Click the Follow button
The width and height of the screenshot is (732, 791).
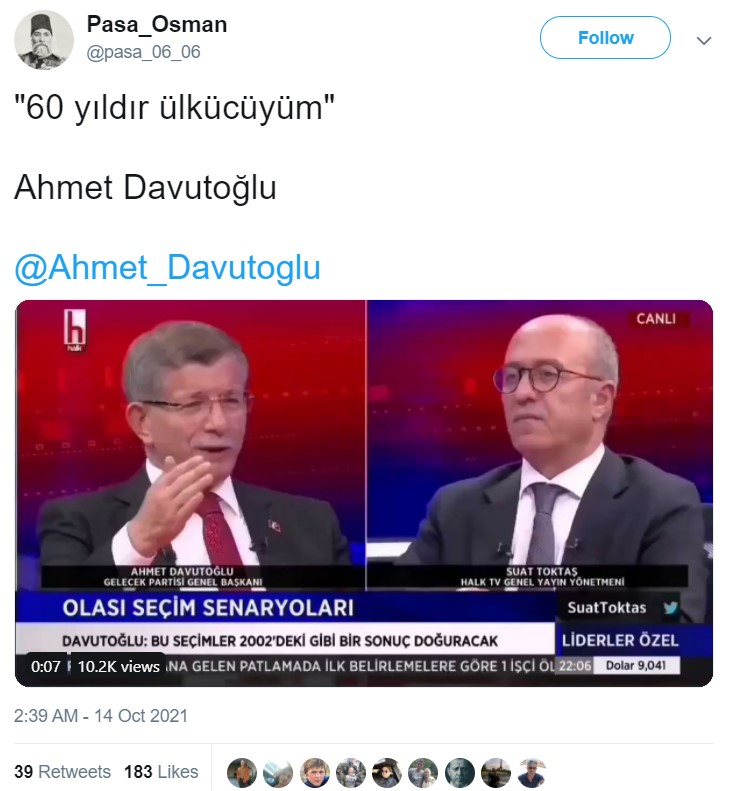tap(605, 38)
